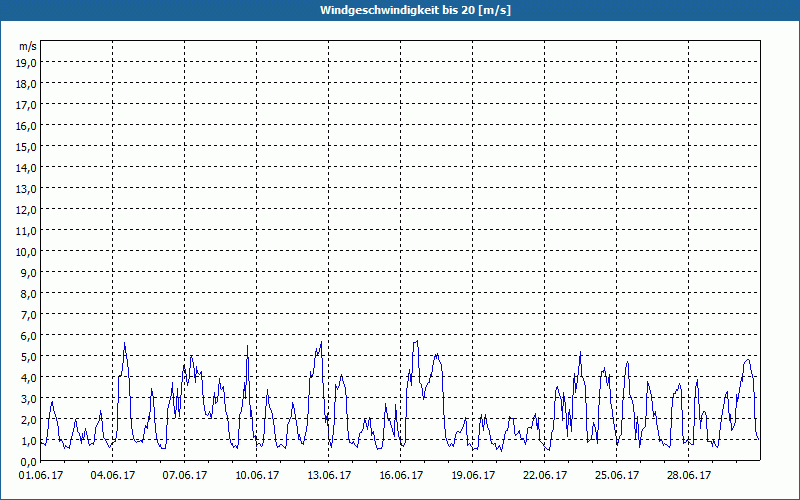Image resolution: width=800 pixels, height=500 pixels.
Task: Select the 1,0 y-axis label
Action: tap(29, 441)
